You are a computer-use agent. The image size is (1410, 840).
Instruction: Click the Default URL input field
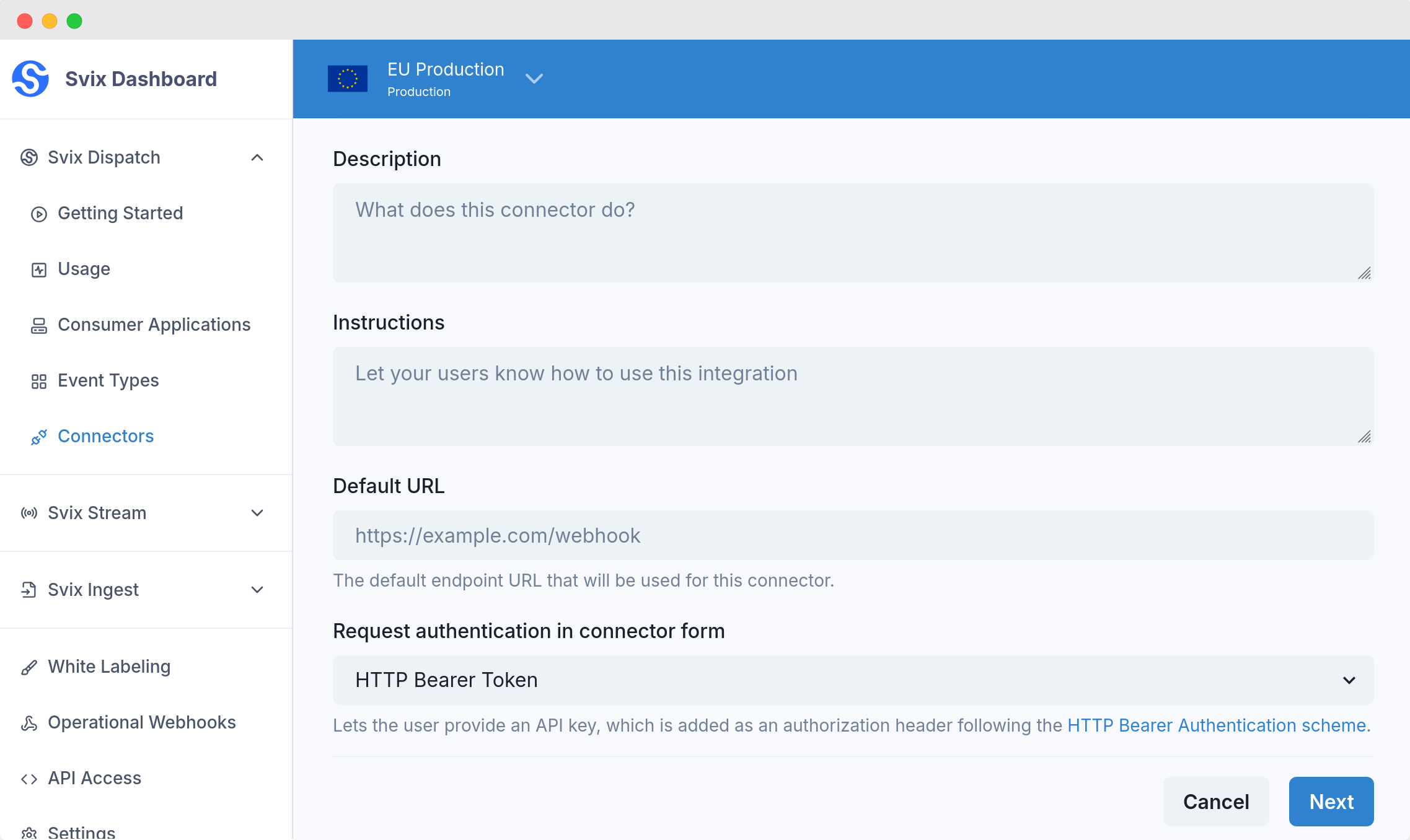coord(853,535)
